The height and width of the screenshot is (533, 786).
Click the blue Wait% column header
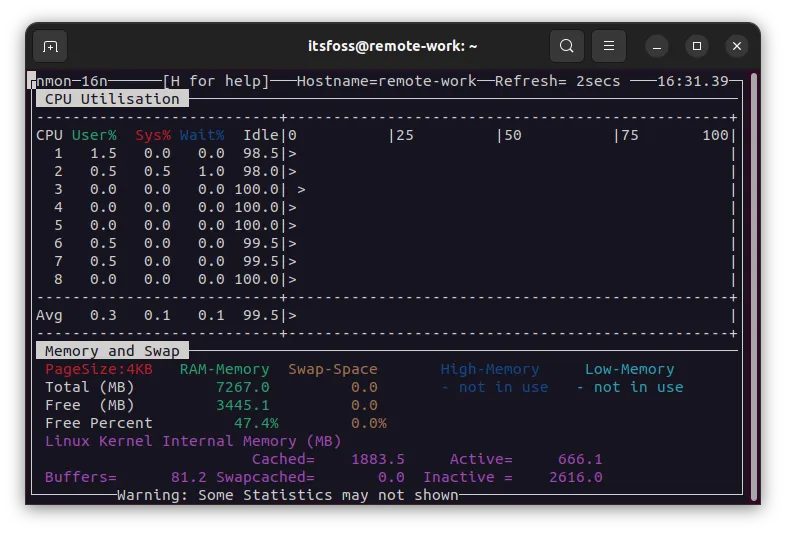(202, 135)
